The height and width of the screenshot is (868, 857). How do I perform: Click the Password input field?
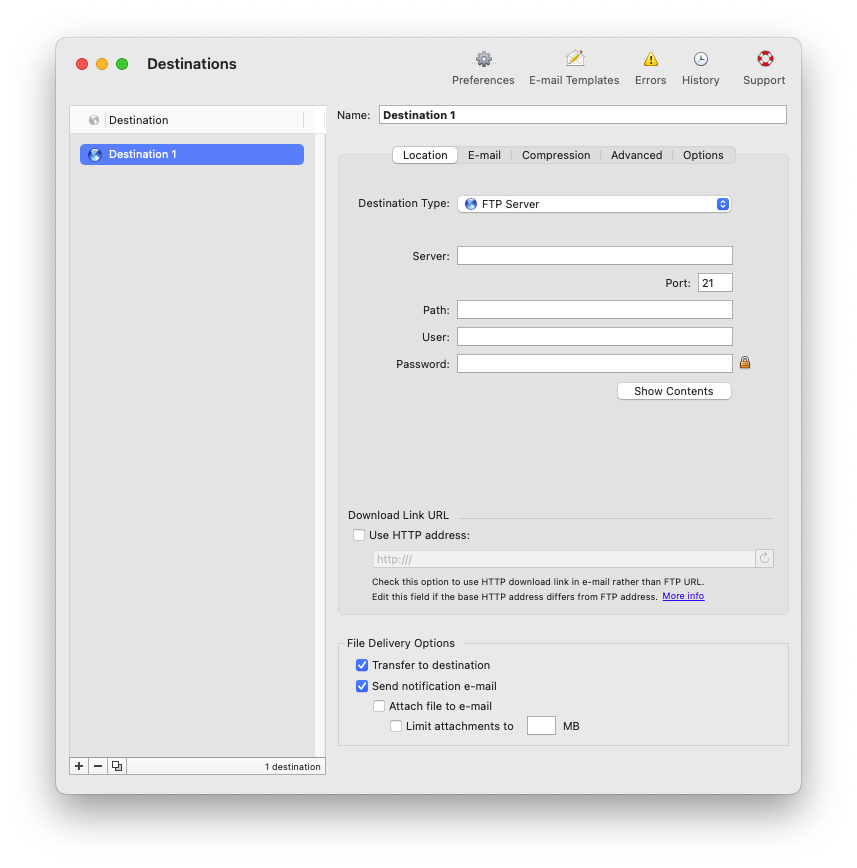(595, 364)
